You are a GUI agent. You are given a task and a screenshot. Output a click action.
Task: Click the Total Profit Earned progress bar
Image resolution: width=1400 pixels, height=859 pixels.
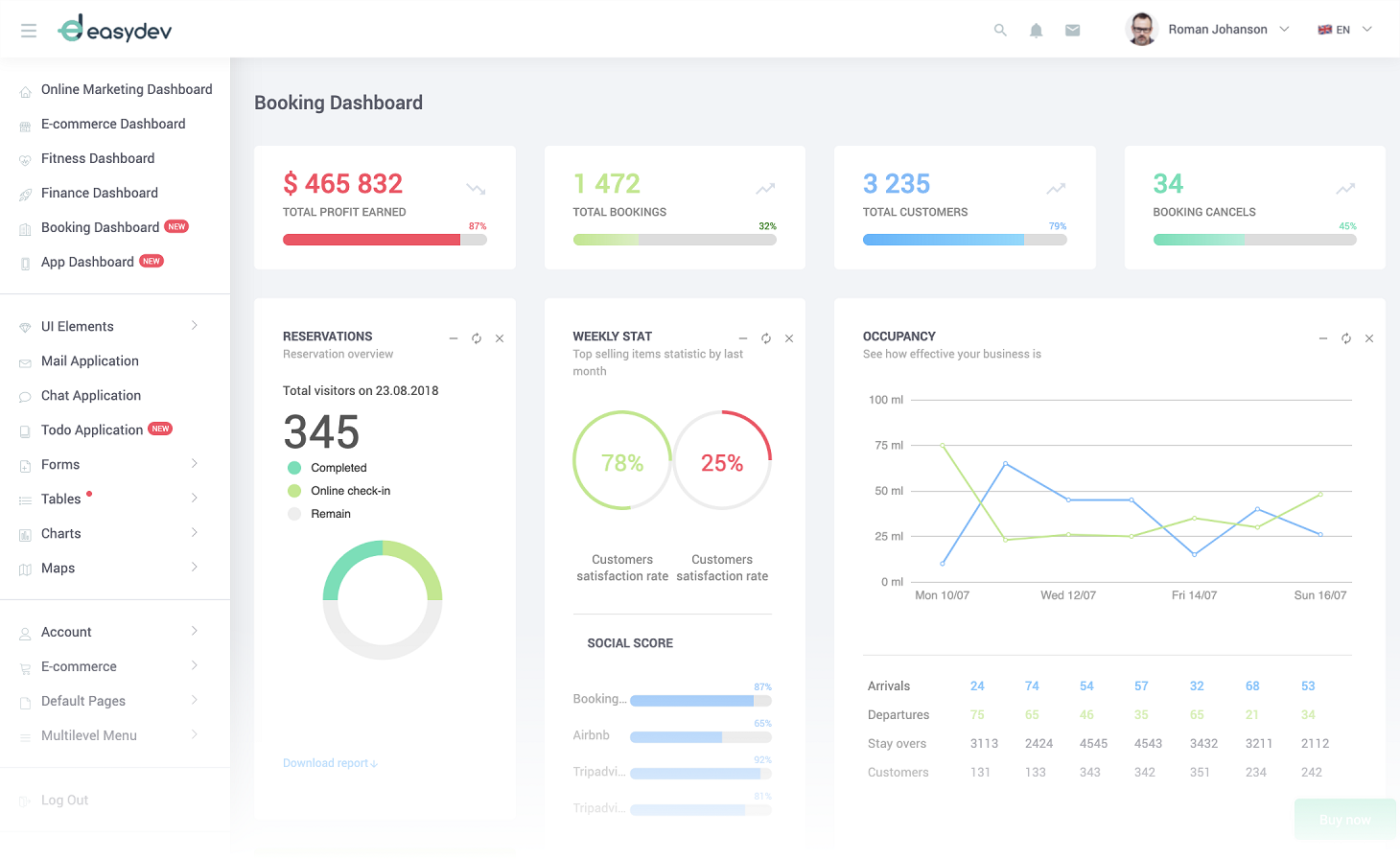(x=385, y=240)
